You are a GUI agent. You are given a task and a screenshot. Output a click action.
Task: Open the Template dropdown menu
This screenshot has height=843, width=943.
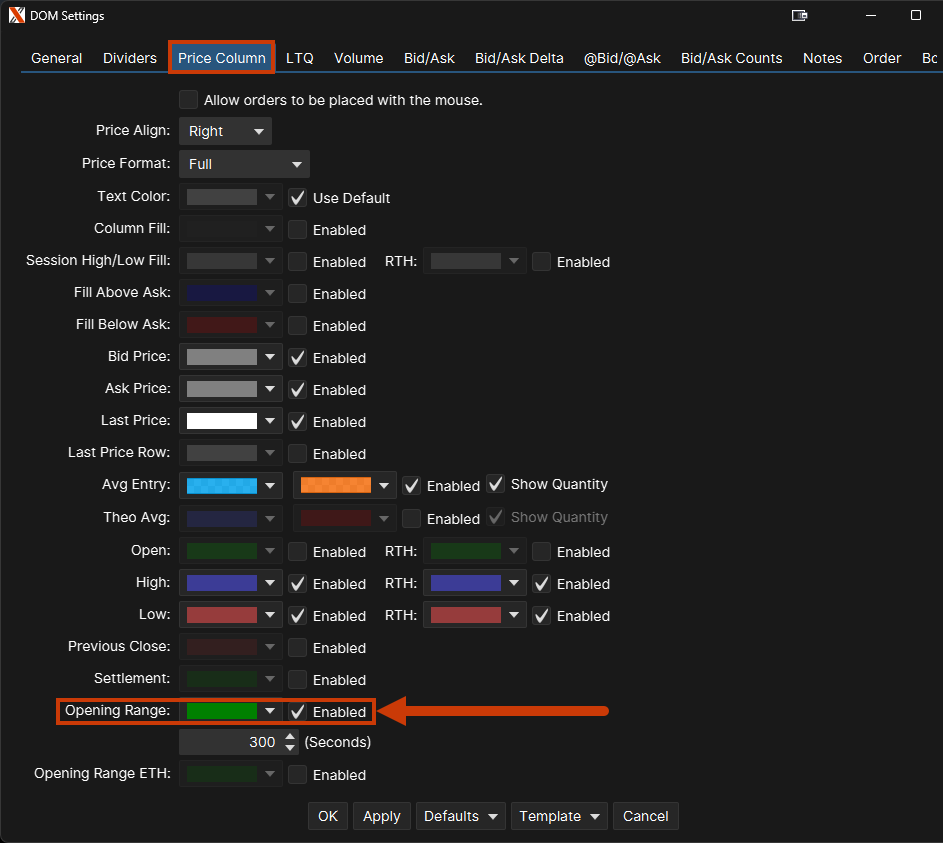tap(558, 816)
